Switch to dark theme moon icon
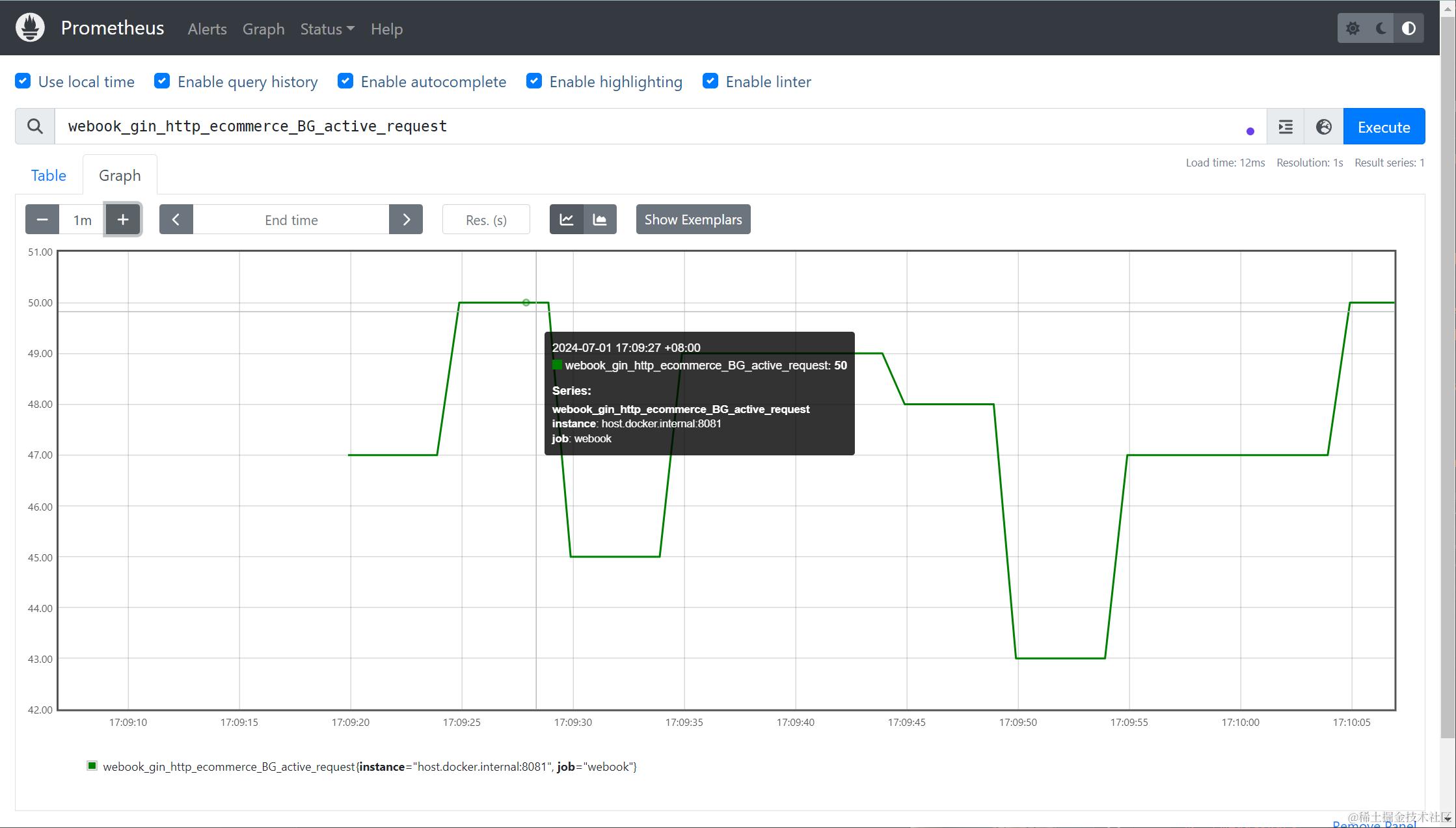 tap(1381, 29)
